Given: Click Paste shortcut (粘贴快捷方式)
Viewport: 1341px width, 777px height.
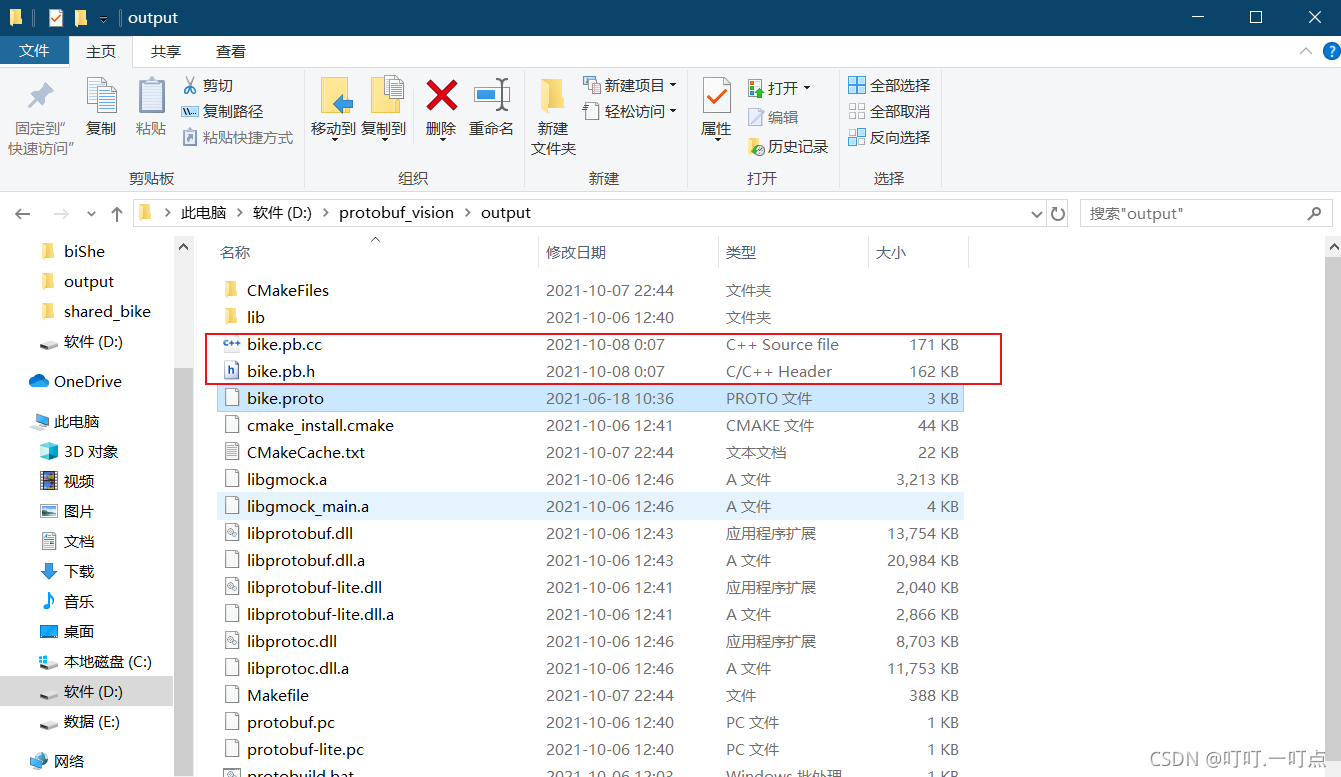Looking at the screenshot, I should click(238, 138).
